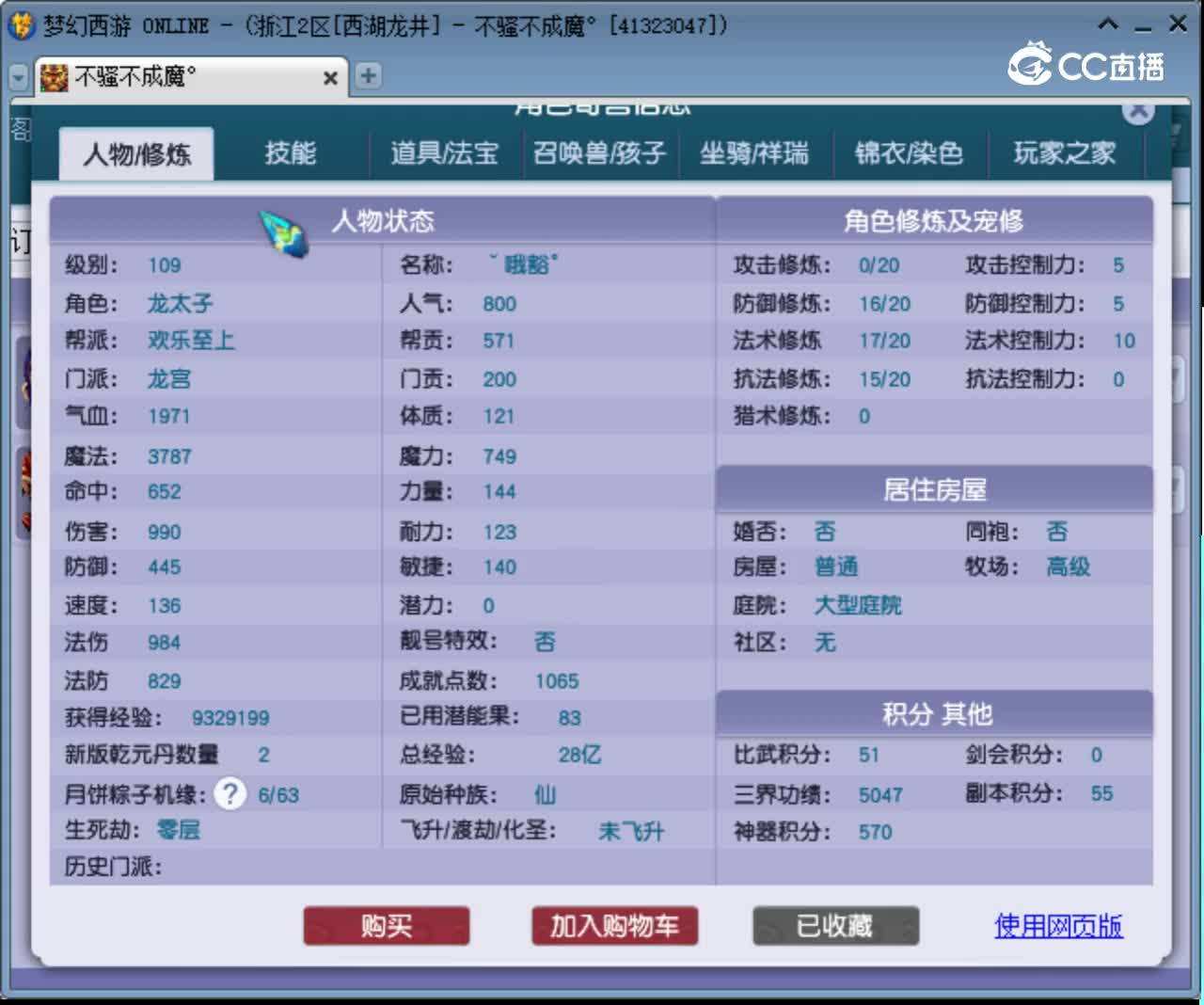This screenshot has width=1204, height=1005.
Task: Open the 召唤兽/孩子 tab
Action: click(x=600, y=152)
